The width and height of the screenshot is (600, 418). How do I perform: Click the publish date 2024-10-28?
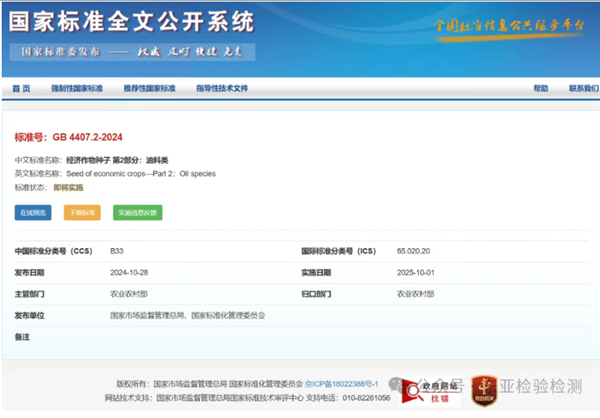tap(130, 272)
